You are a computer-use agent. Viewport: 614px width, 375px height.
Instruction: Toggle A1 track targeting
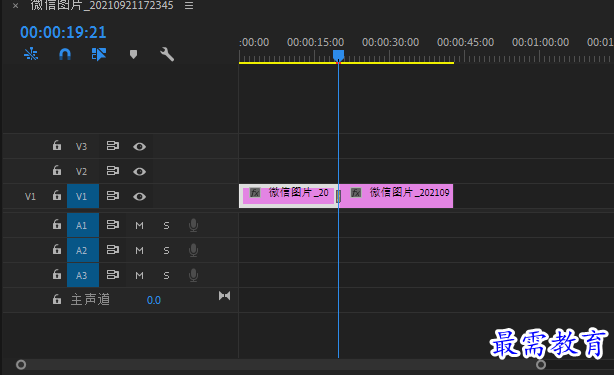coord(83,225)
